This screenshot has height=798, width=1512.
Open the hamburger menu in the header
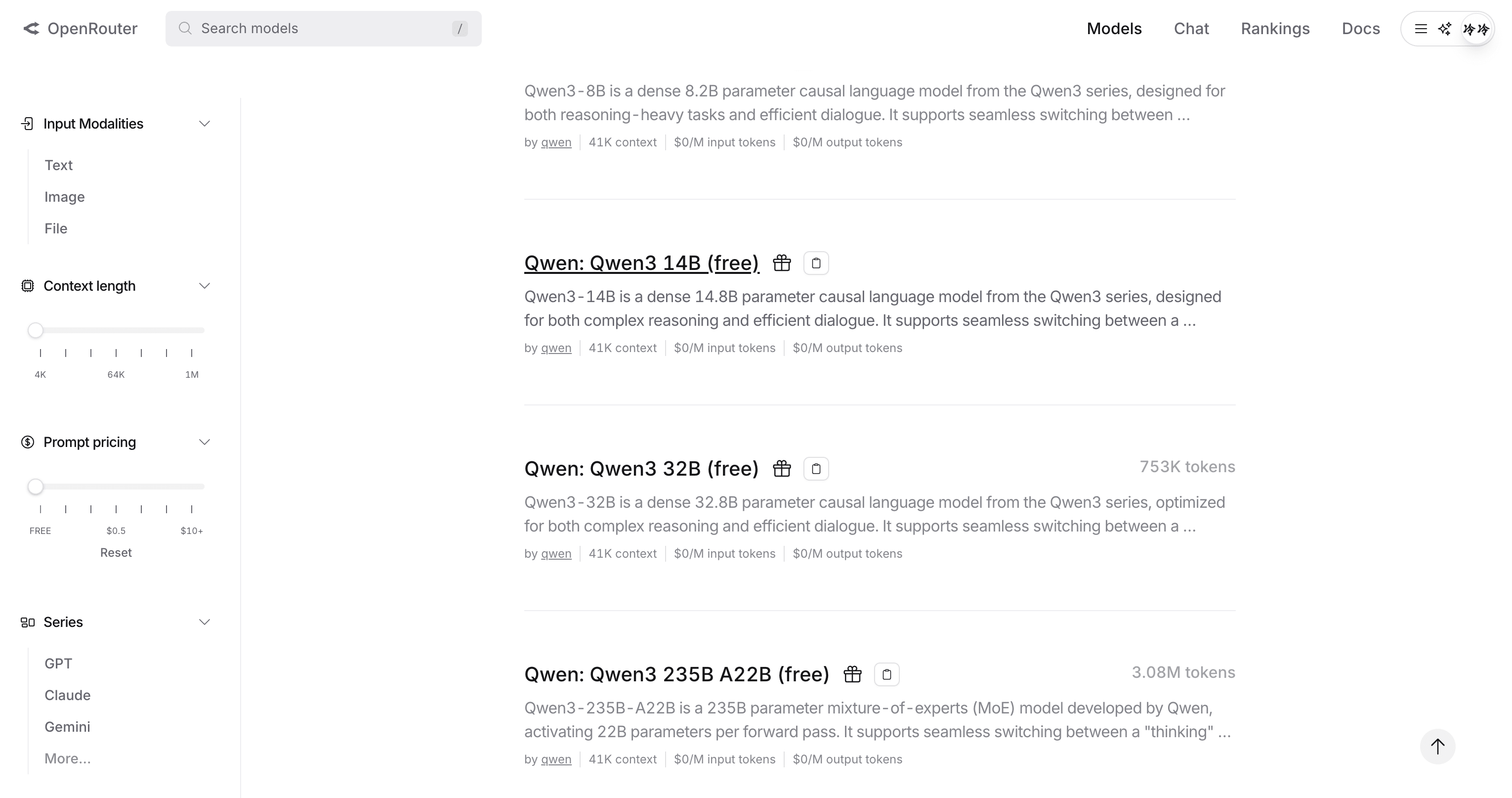click(1421, 29)
